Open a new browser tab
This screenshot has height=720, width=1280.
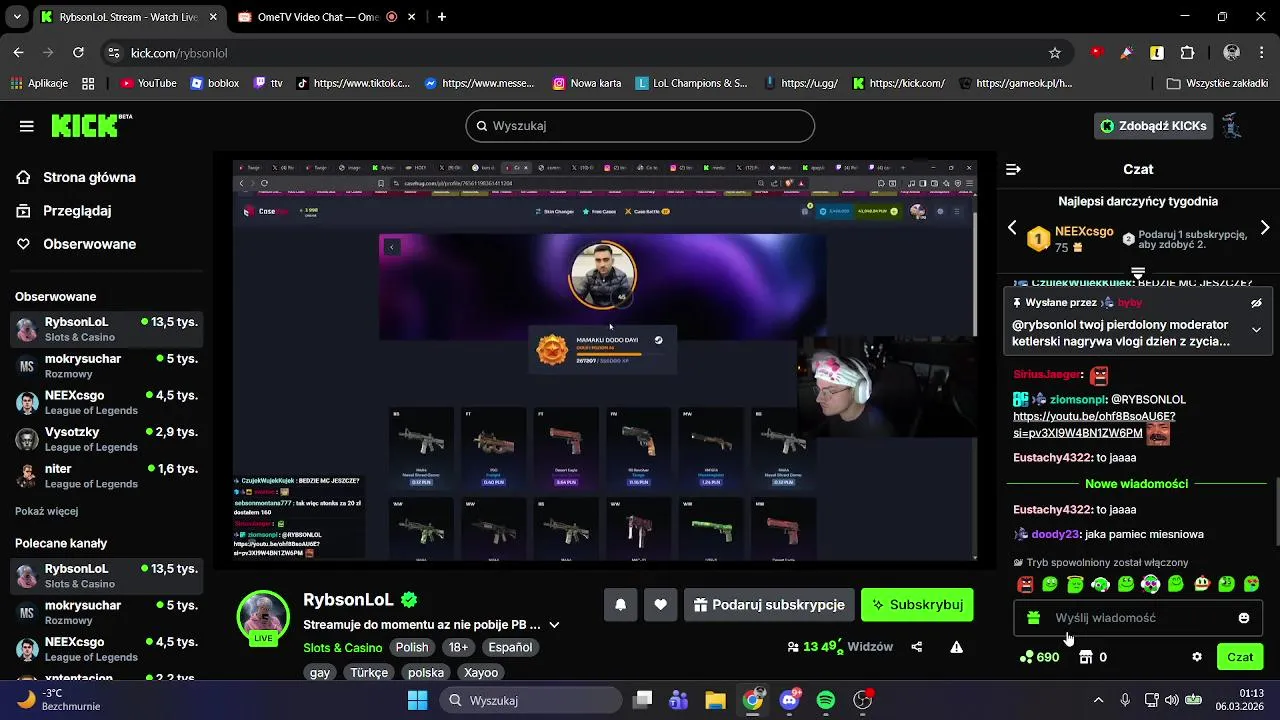coord(442,17)
